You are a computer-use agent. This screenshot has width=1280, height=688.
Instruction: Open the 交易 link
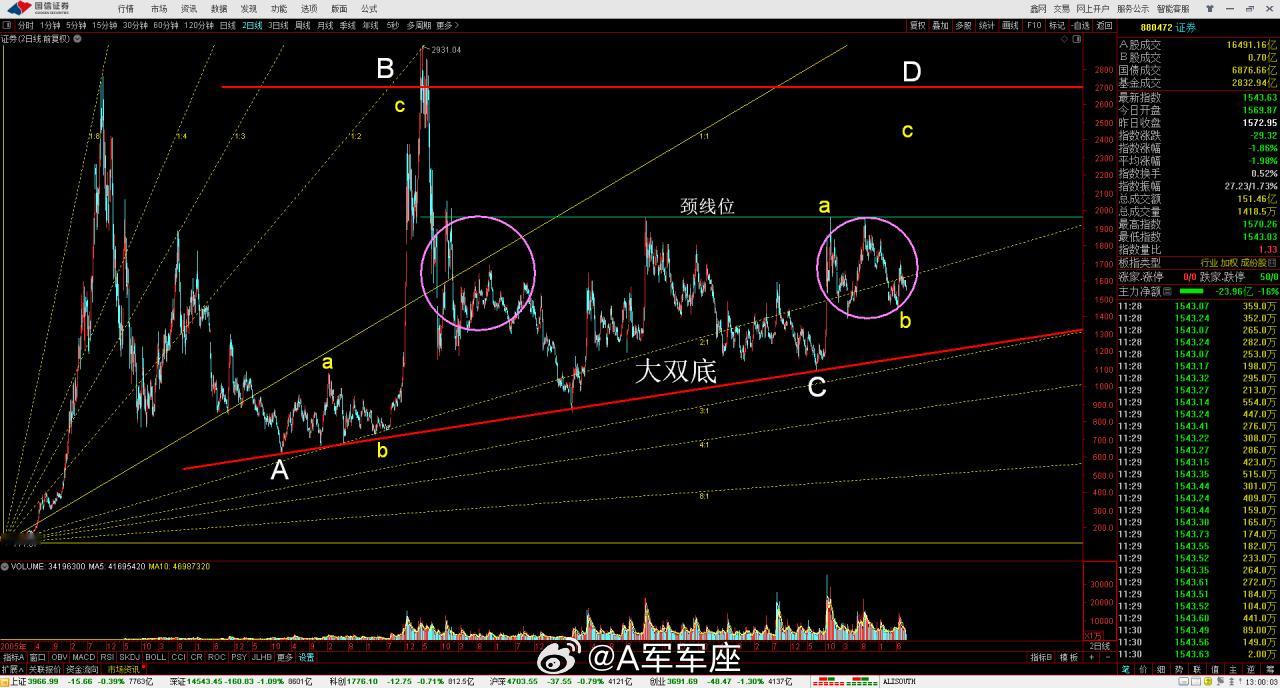click(1061, 8)
